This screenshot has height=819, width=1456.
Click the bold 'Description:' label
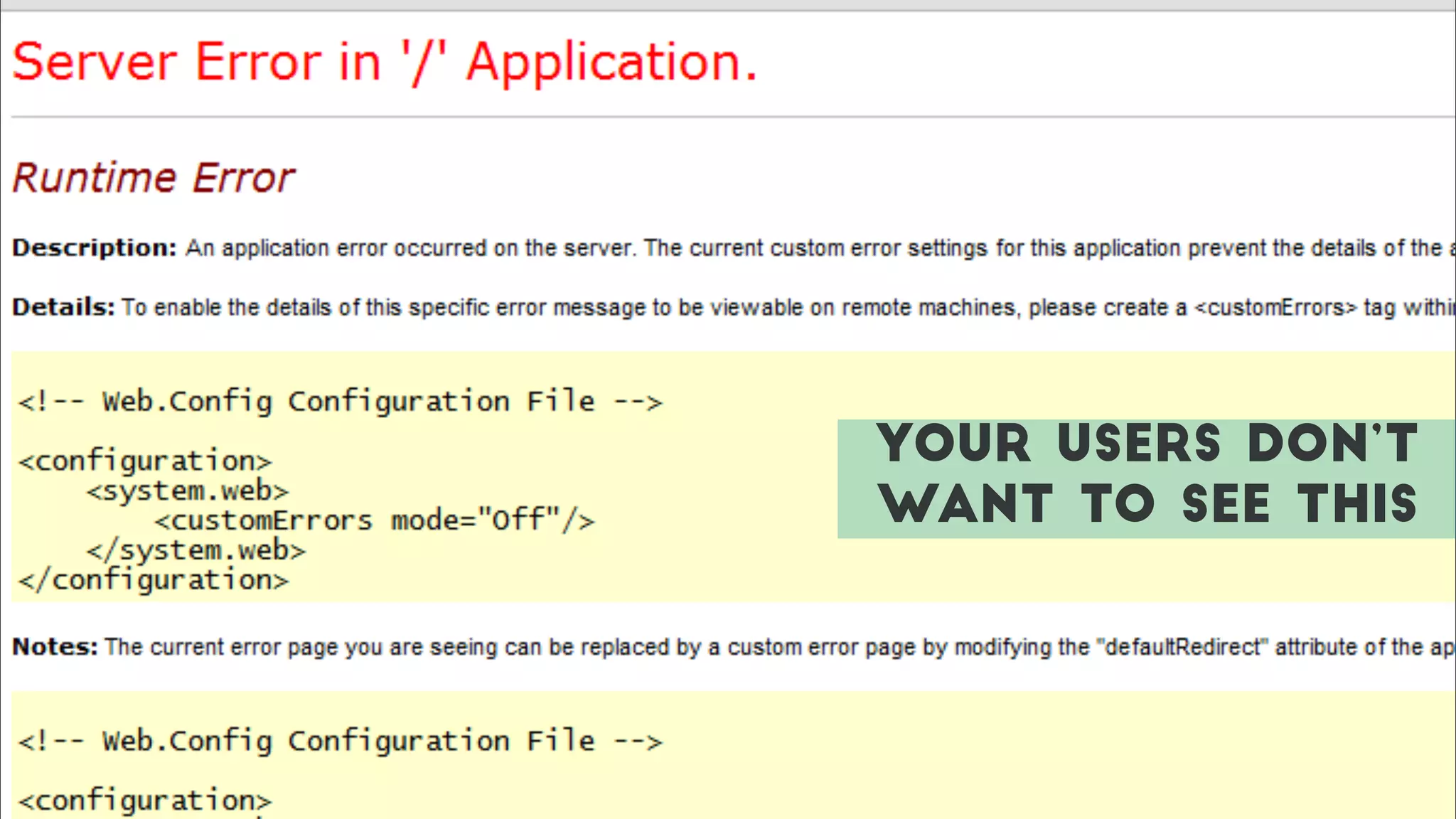pos(94,248)
